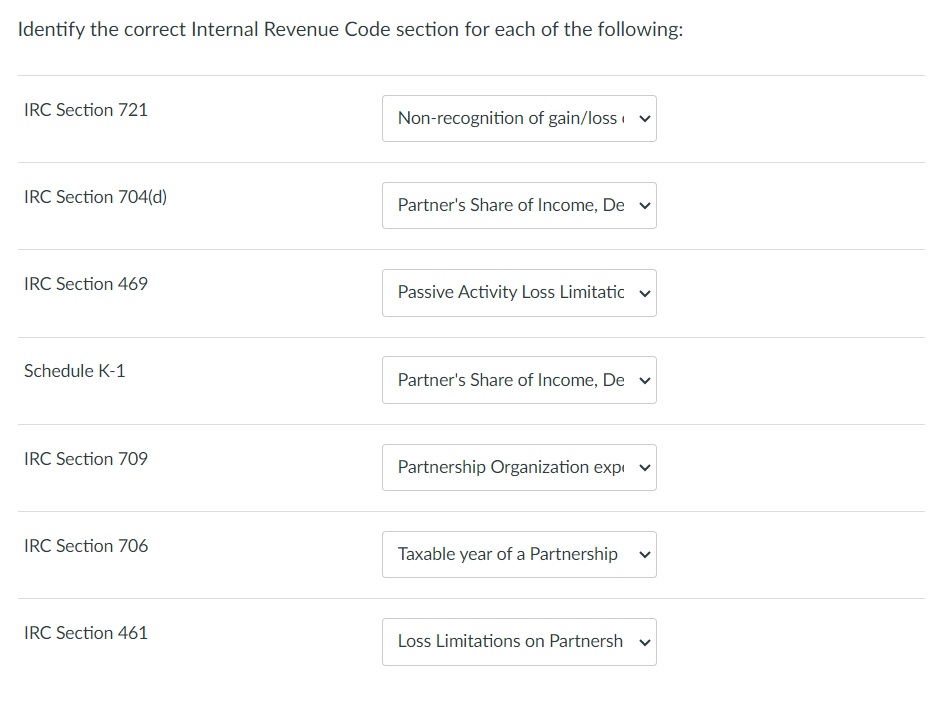Select the 'IRC Section 721' label text
The height and width of the screenshot is (701, 944).
(x=86, y=110)
